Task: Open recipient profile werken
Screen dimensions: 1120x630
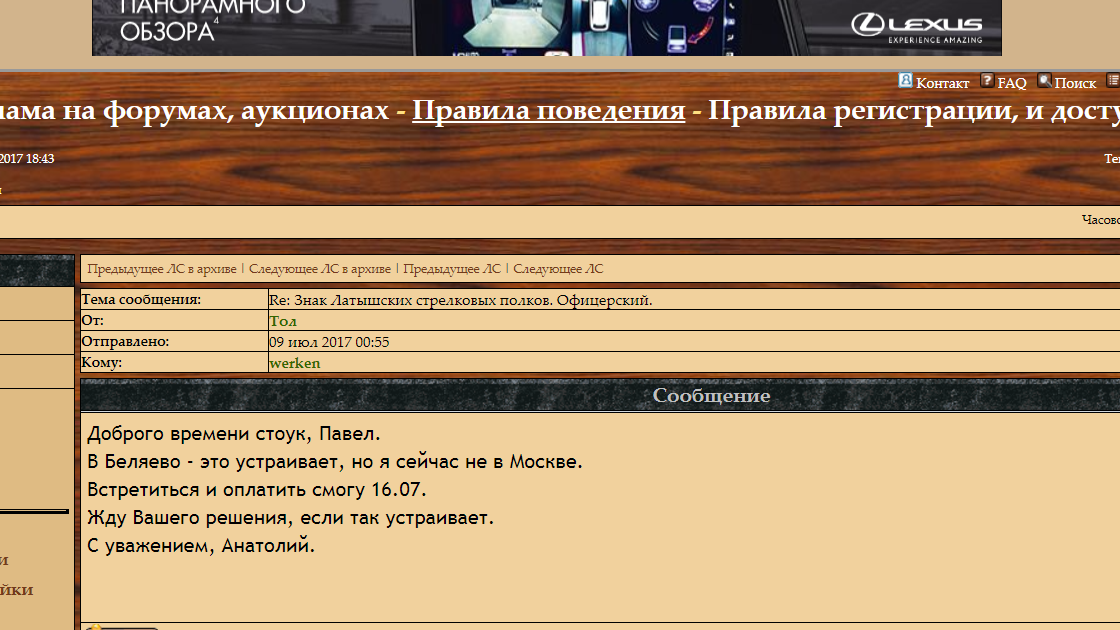Action: pyautogui.click(x=294, y=363)
